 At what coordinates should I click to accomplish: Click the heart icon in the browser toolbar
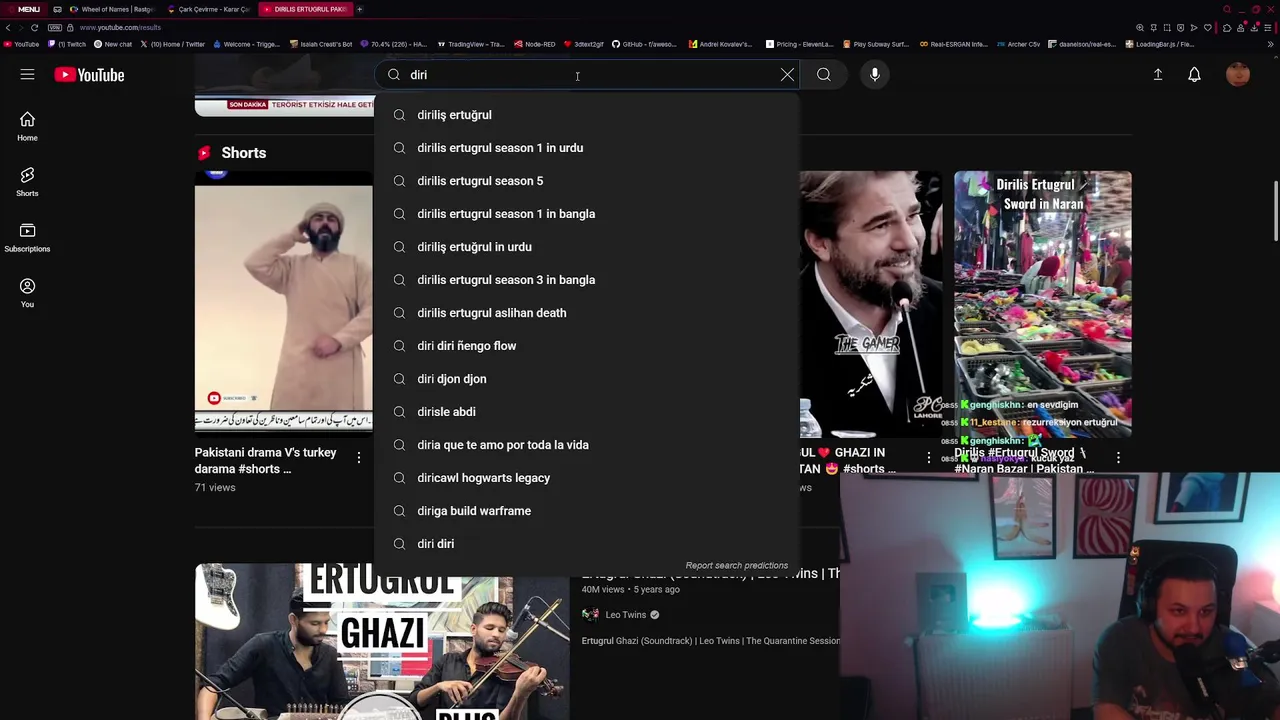point(1207,27)
